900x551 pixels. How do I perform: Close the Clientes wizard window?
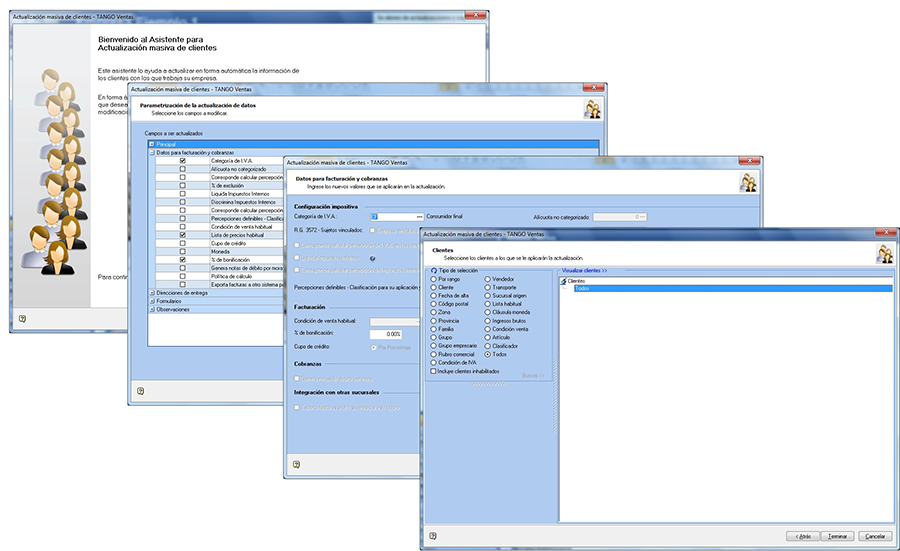pyautogui.click(x=886, y=232)
